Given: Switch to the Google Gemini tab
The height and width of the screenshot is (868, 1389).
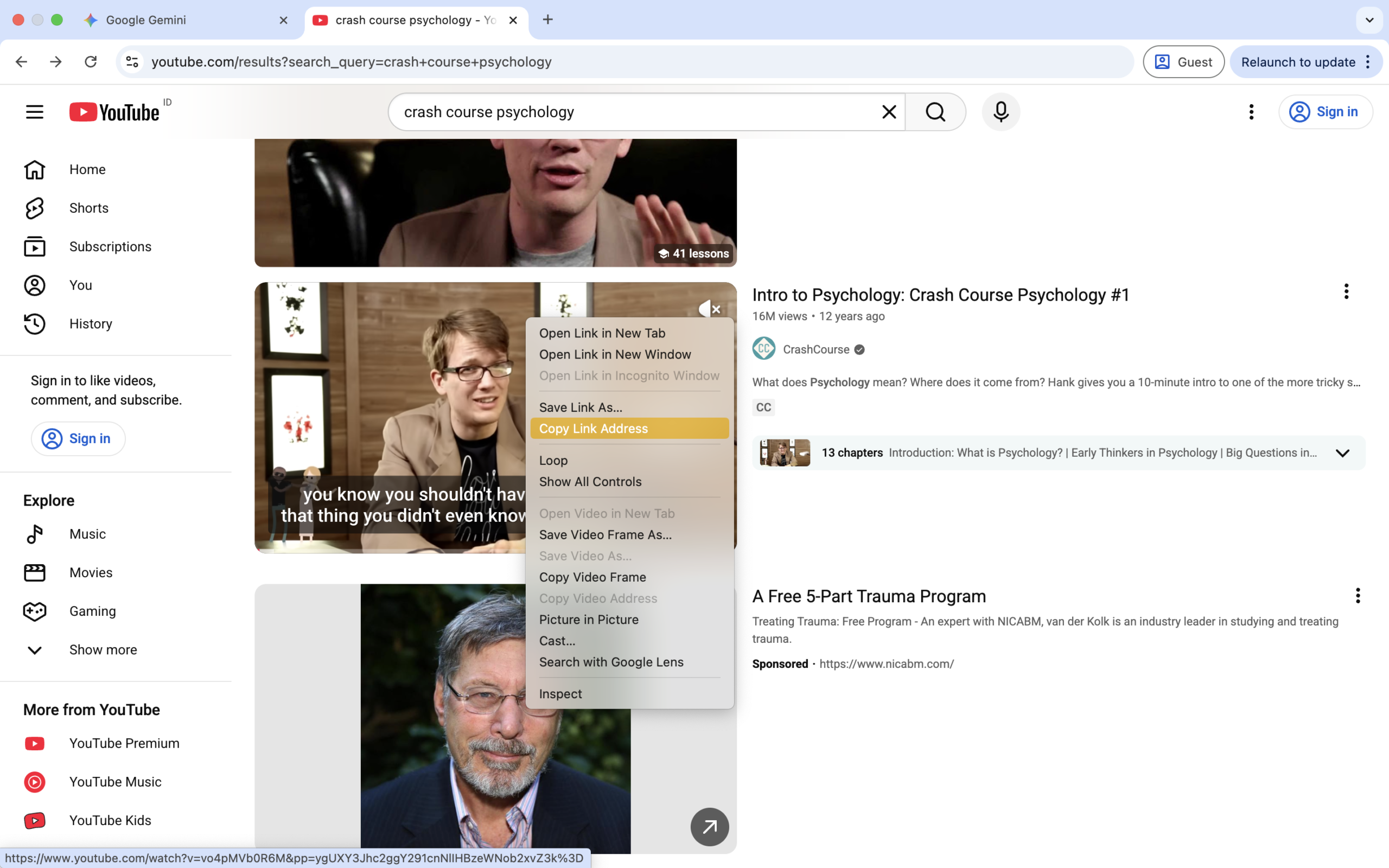Looking at the screenshot, I should pos(145,20).
